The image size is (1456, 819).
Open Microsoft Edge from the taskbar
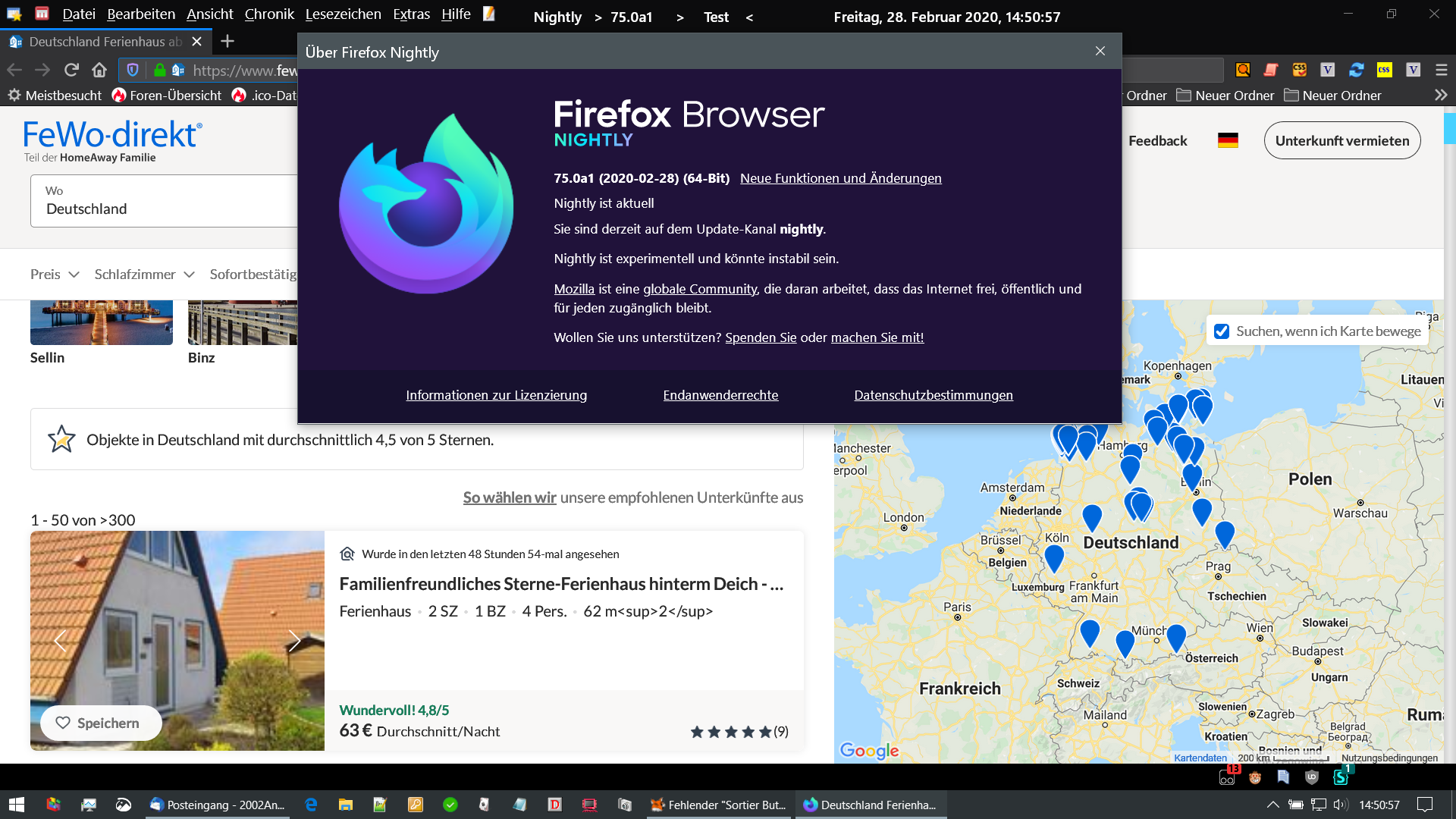pyautogui.click(x=311, y=805)
